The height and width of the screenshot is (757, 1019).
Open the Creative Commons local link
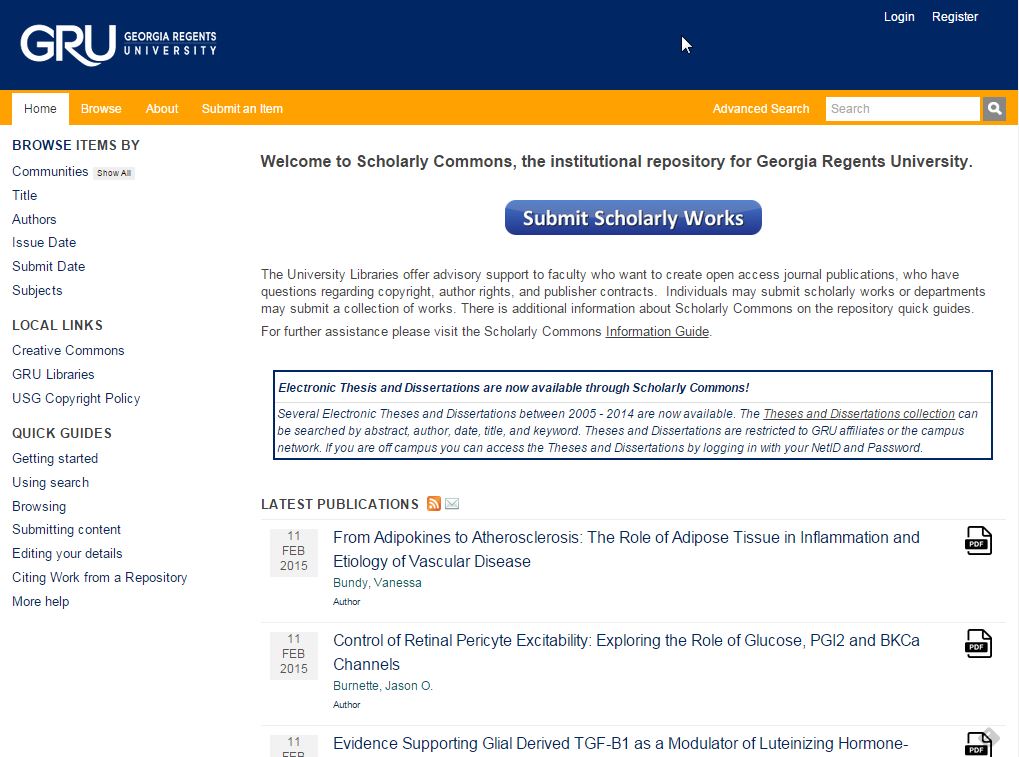pyautogui.click(x=68, y=350)
